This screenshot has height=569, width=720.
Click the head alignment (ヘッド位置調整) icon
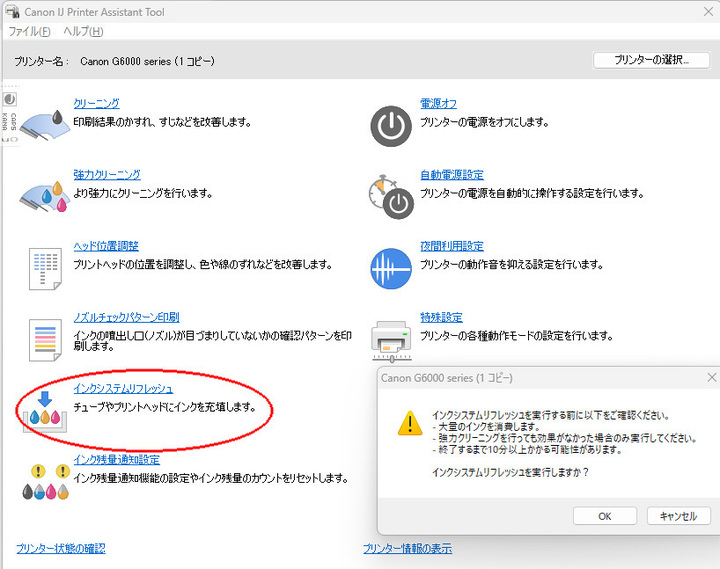tap(45, 269)
